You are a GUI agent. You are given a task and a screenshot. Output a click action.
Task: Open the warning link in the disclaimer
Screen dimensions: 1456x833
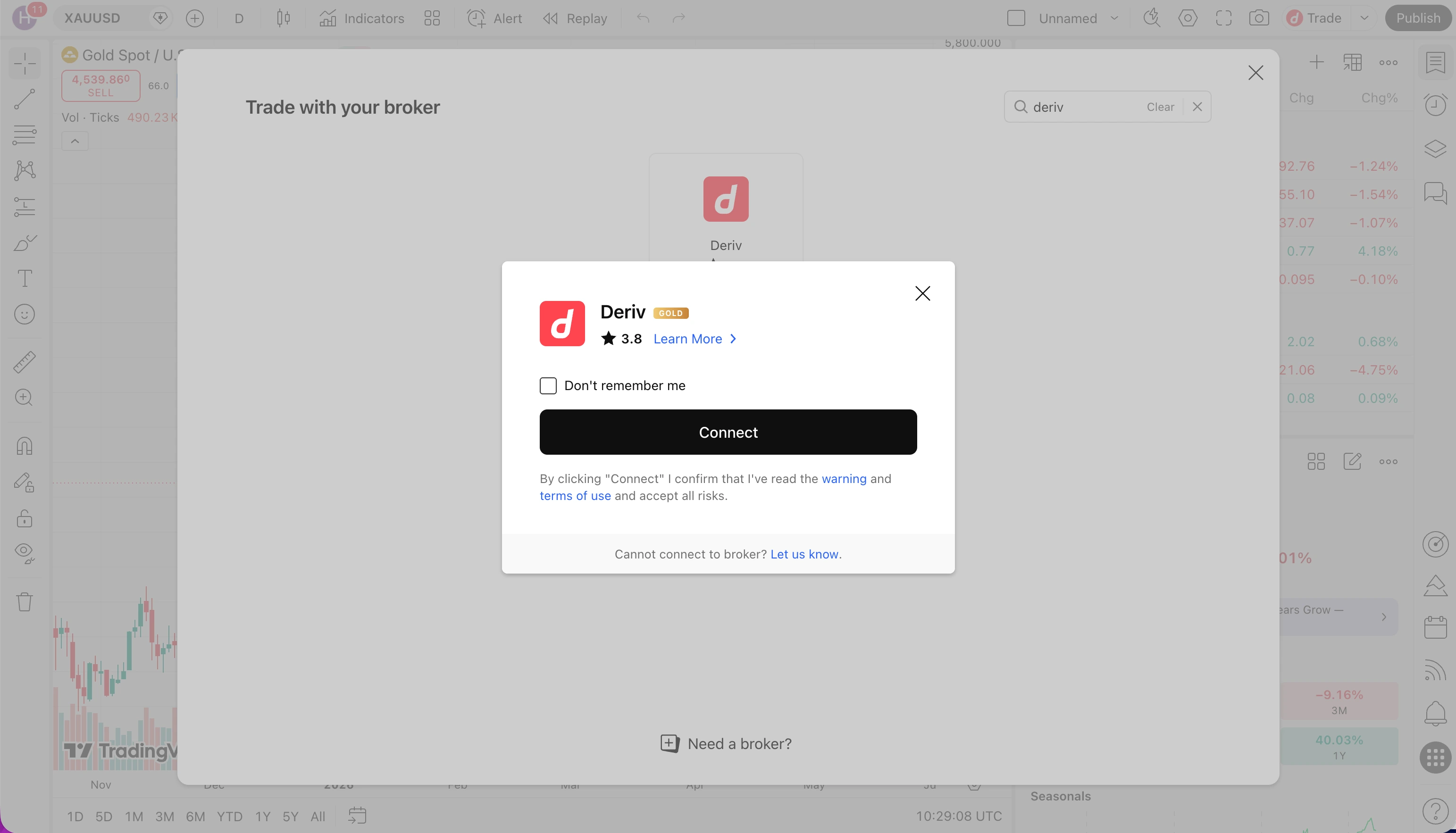(x=844, y=478)
